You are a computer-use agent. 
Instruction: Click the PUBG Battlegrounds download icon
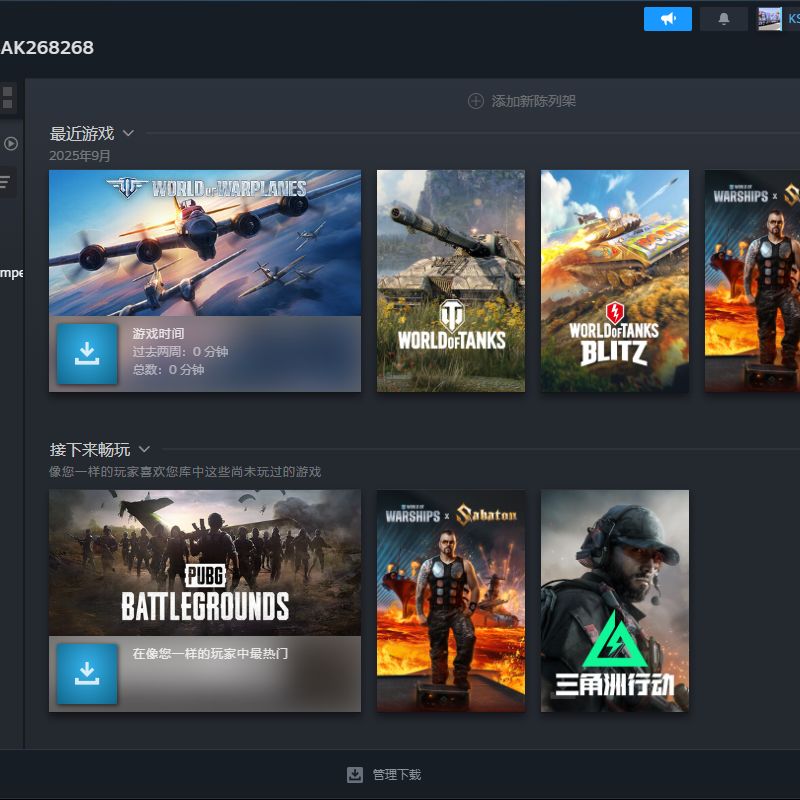tap(87, 674)
